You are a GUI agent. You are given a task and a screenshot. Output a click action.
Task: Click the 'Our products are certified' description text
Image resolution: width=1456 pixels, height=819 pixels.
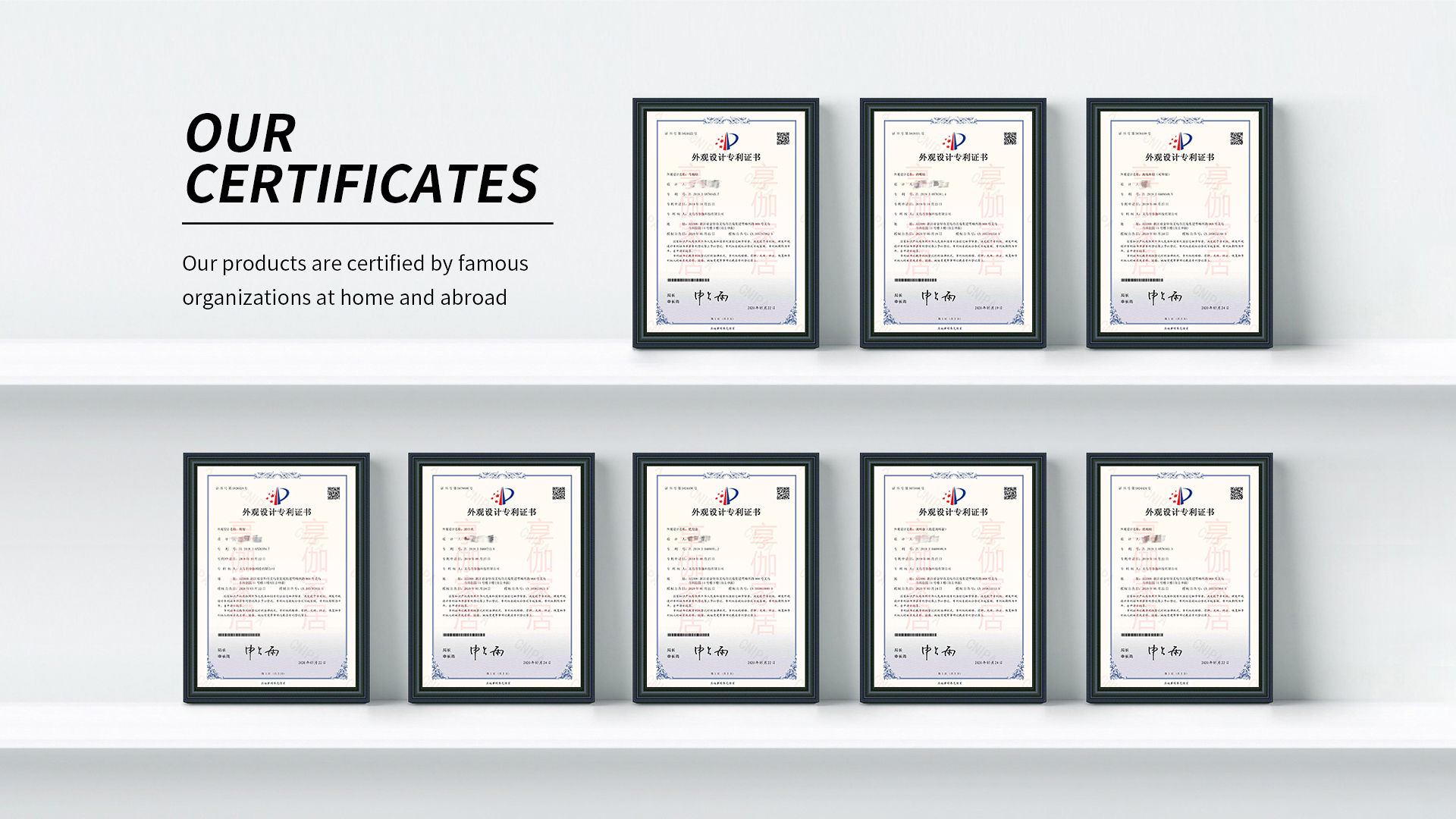355,280
